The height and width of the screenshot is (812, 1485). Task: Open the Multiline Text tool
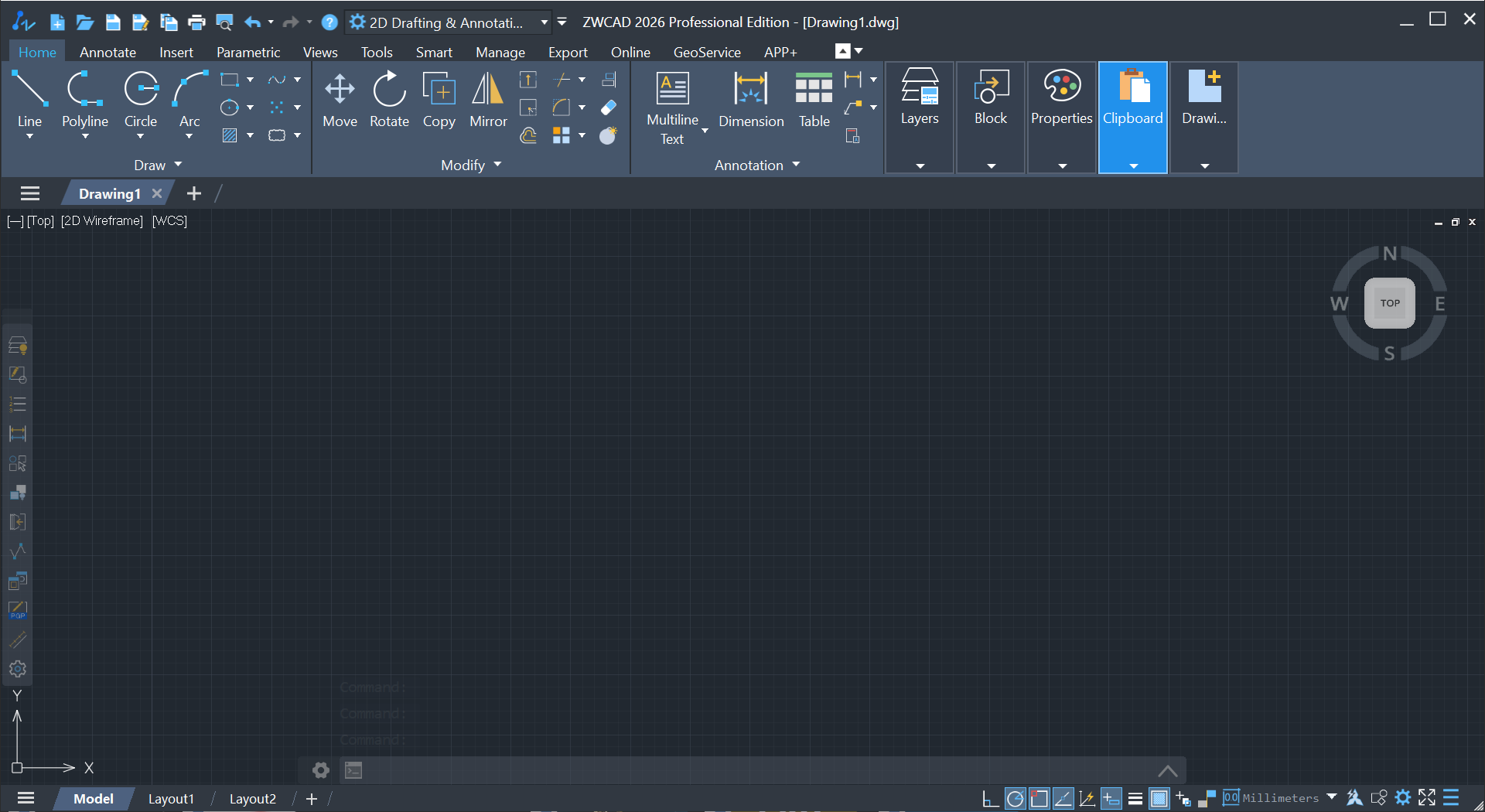click(x=672, y=107)
